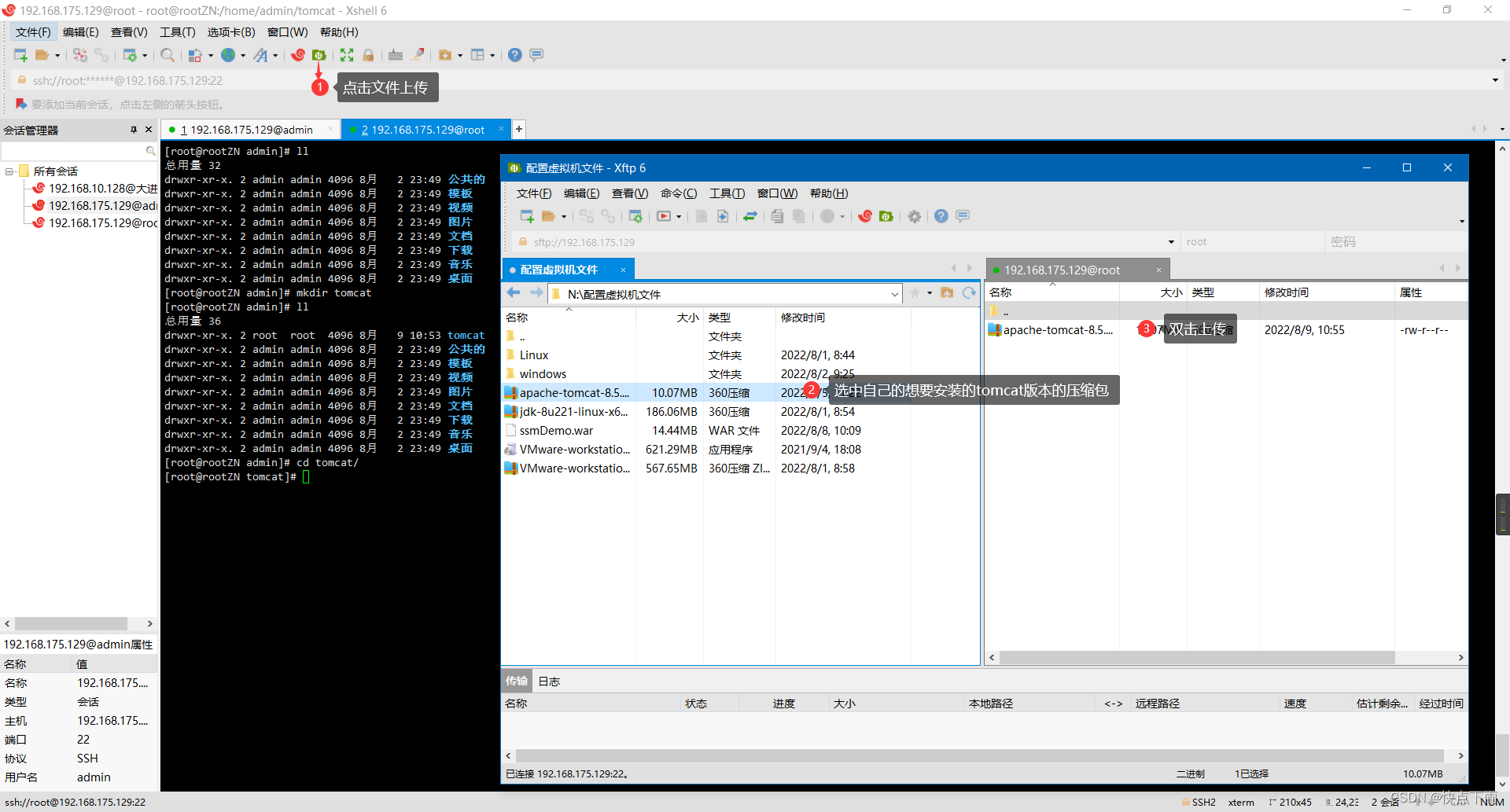
Task: Click the remote pane horizontal scrollbar in Xftp
Action: pos(1197,657)
